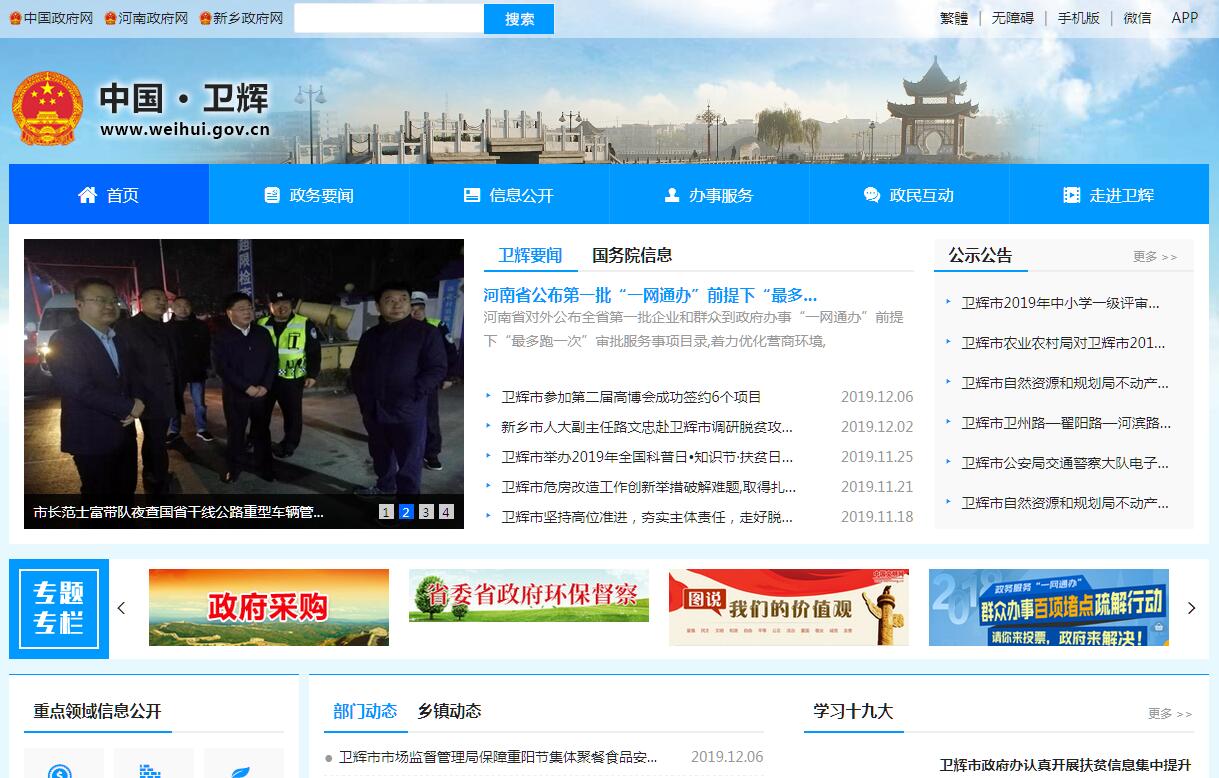
Task: Click the home icon beside 首页
Action: coord(88,195)
